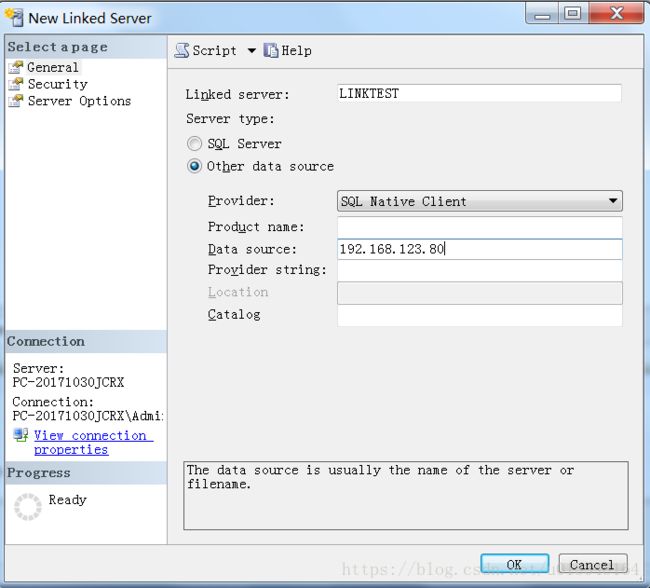The height and width of the screenshot is (588, 650).
Task: Click the Ready progress spinner icon
Action: click(x=28, y=505)
